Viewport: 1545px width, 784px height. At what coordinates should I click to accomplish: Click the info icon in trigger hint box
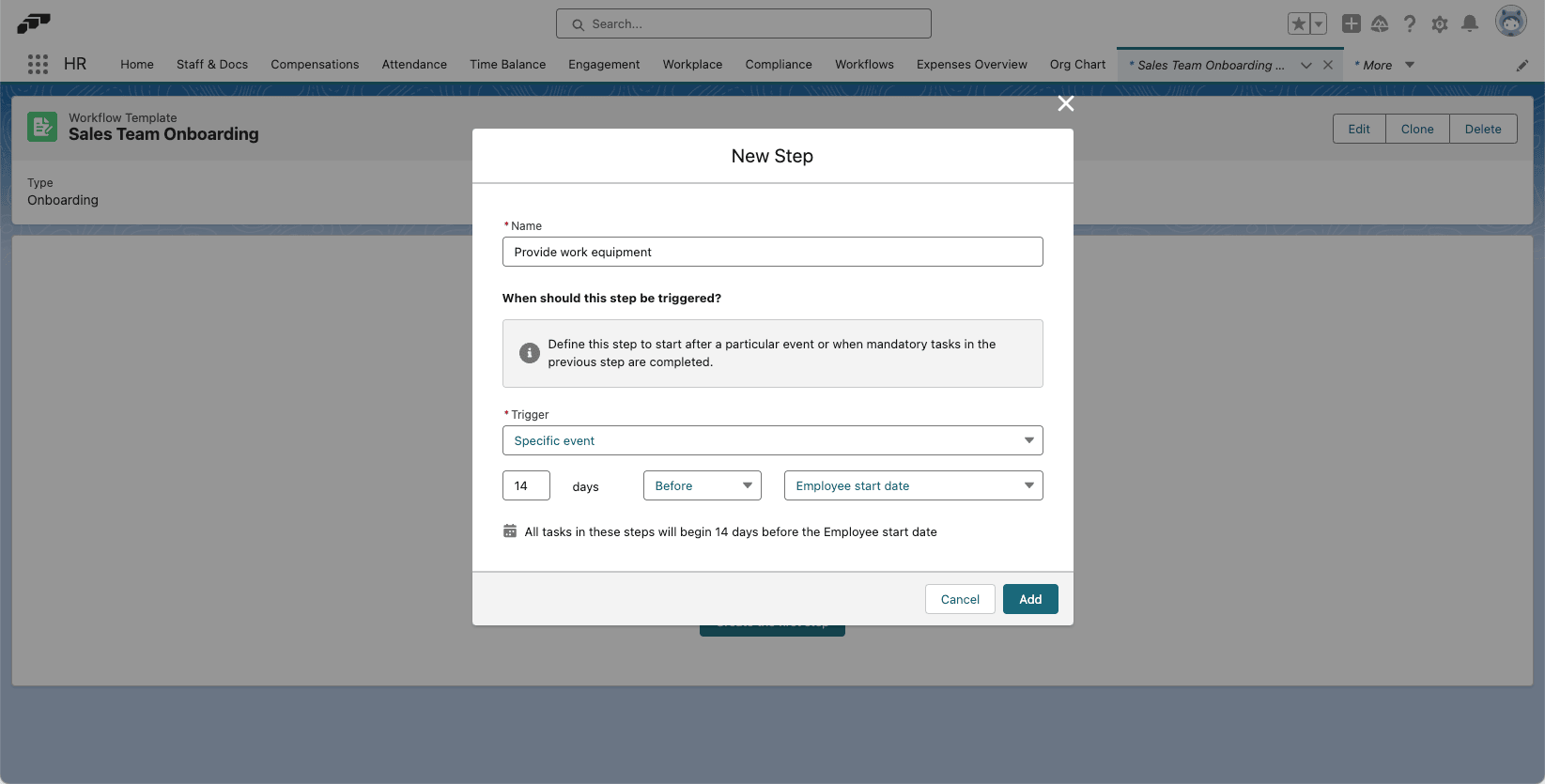[x=530, y=353]
